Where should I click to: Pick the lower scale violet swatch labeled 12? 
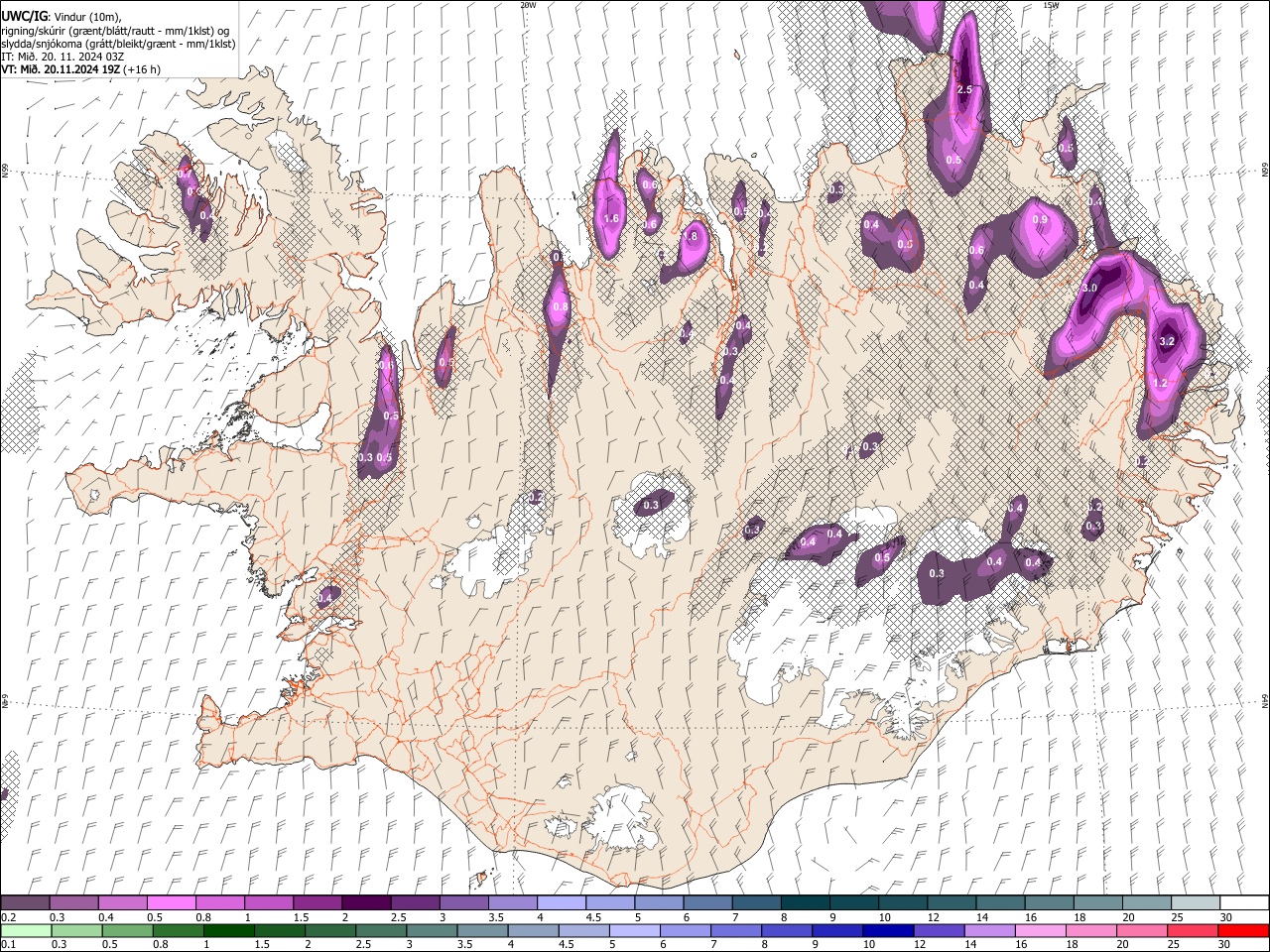pos(939,931)
